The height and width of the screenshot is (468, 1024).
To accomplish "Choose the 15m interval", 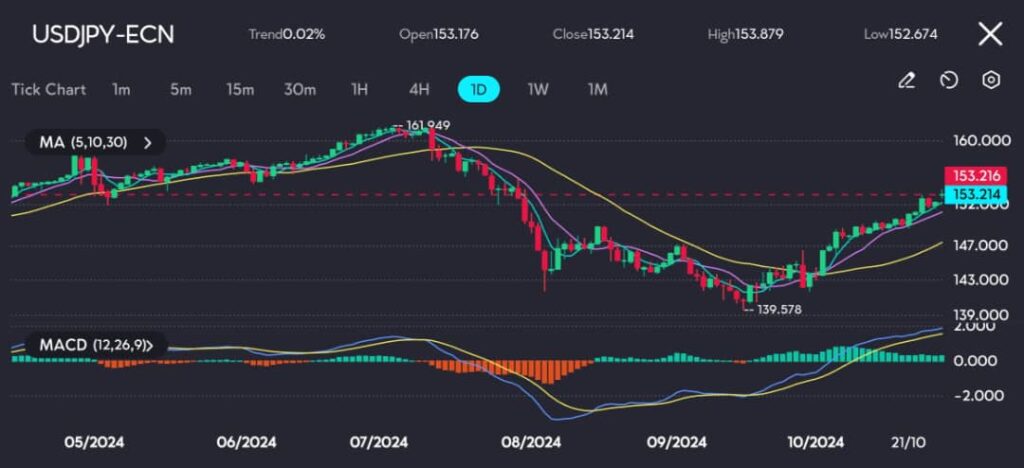I will 240,89.
